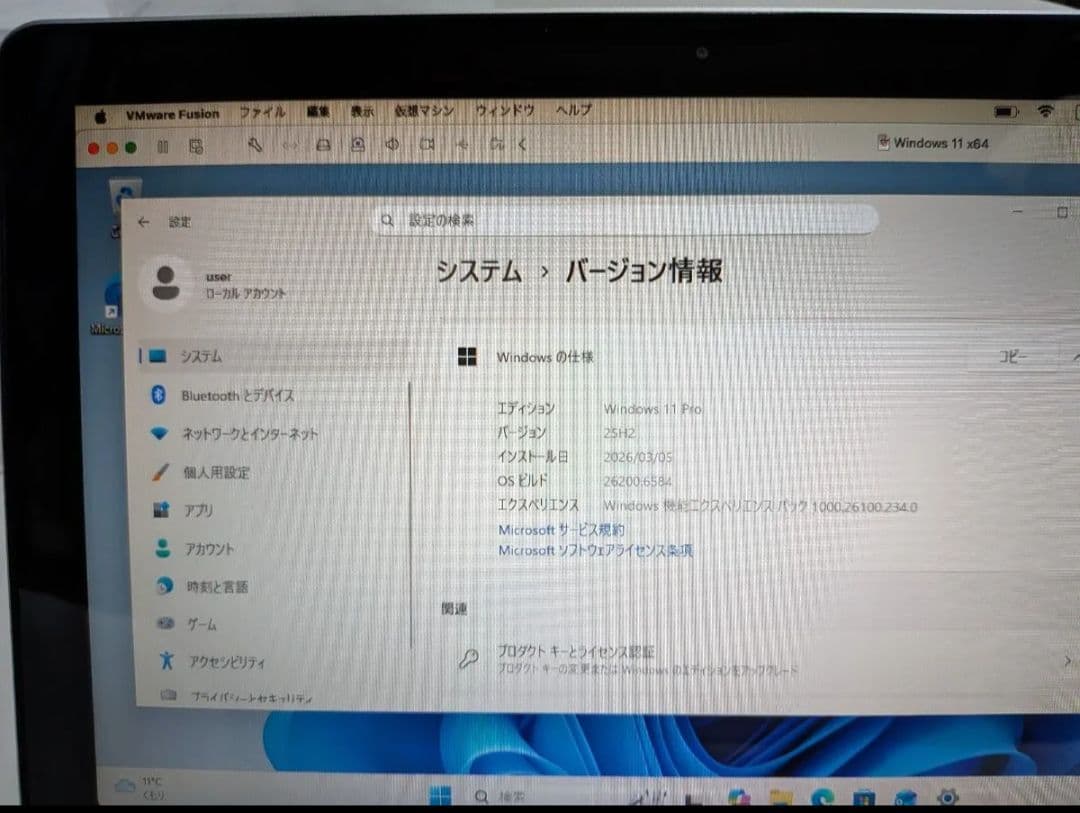Check battery status in macOS menu bar
This screenshot has width=1080, height=813.
tap(1006, 111)
